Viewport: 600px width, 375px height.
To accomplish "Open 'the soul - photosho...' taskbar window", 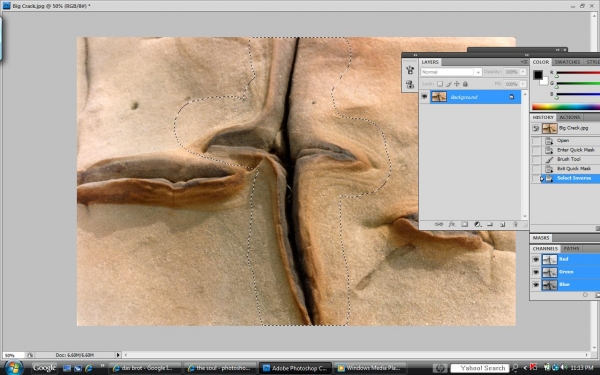I will coord(220,368).
